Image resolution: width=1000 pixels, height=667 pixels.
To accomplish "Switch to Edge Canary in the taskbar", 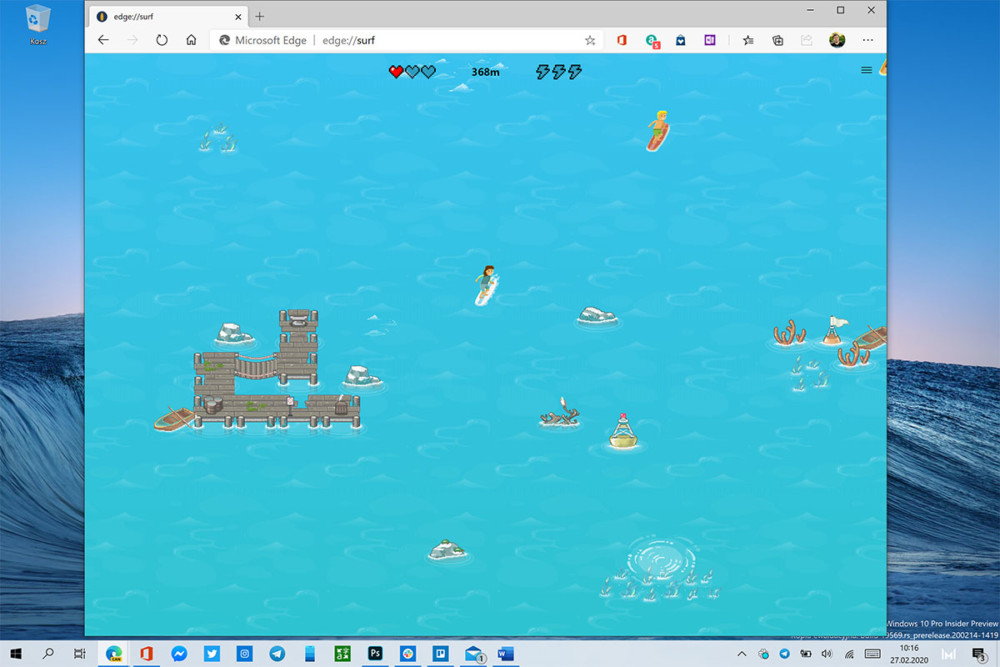I will pos(114,654).
